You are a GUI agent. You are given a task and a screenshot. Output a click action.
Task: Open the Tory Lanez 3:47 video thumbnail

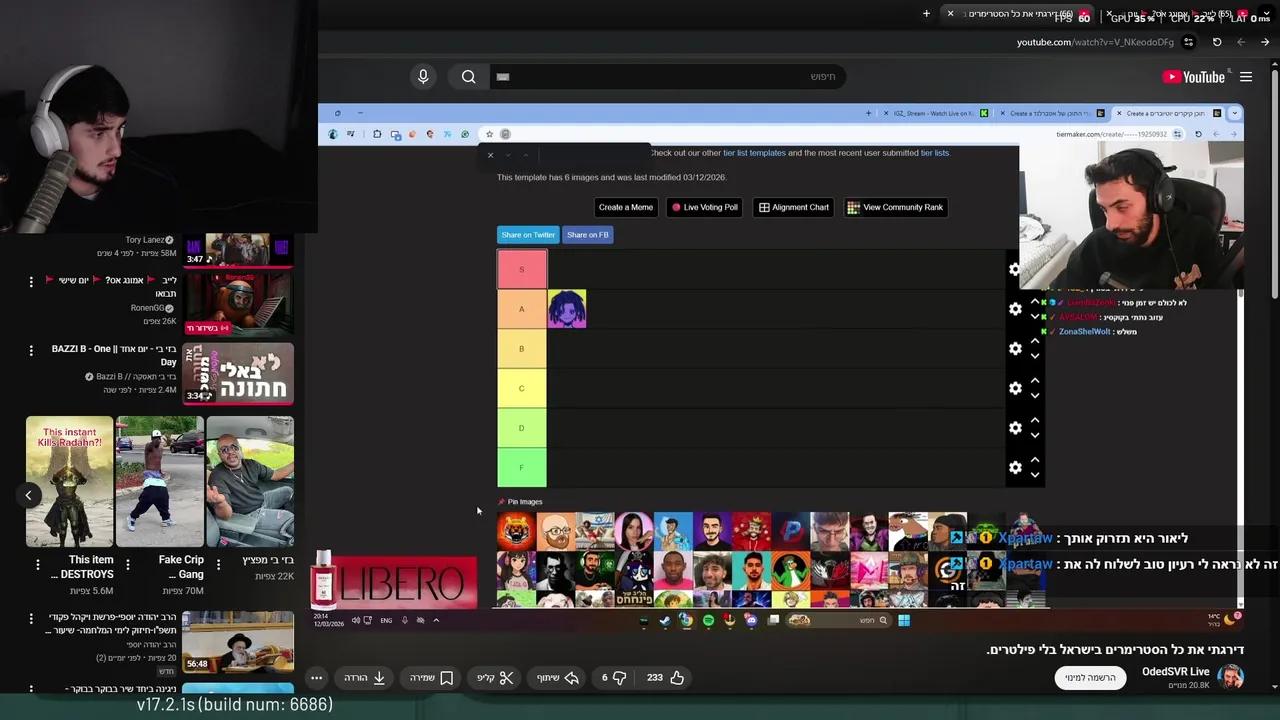[x=238, y=250]
